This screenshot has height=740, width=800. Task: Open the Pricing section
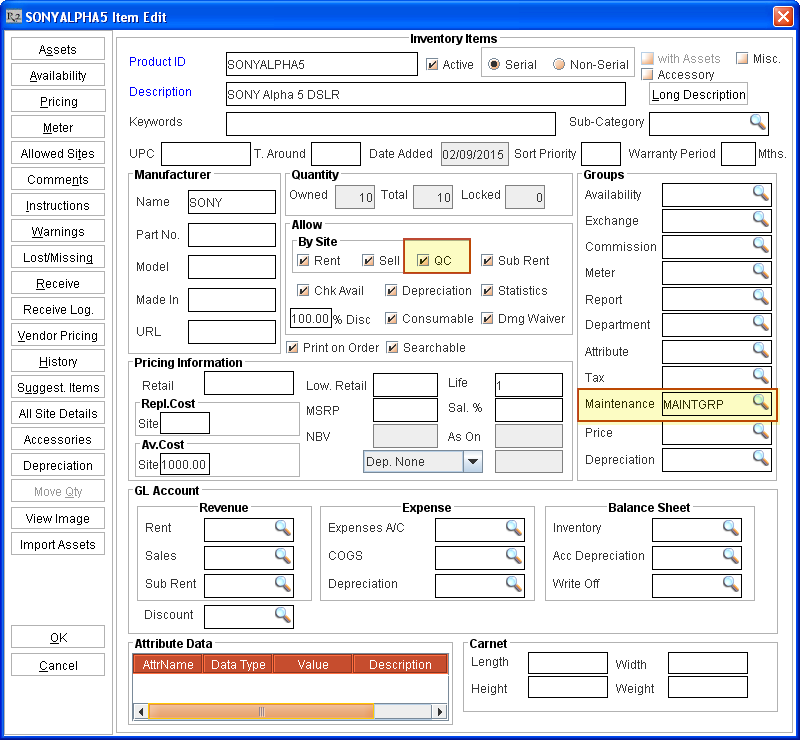(x=58, y=102)
